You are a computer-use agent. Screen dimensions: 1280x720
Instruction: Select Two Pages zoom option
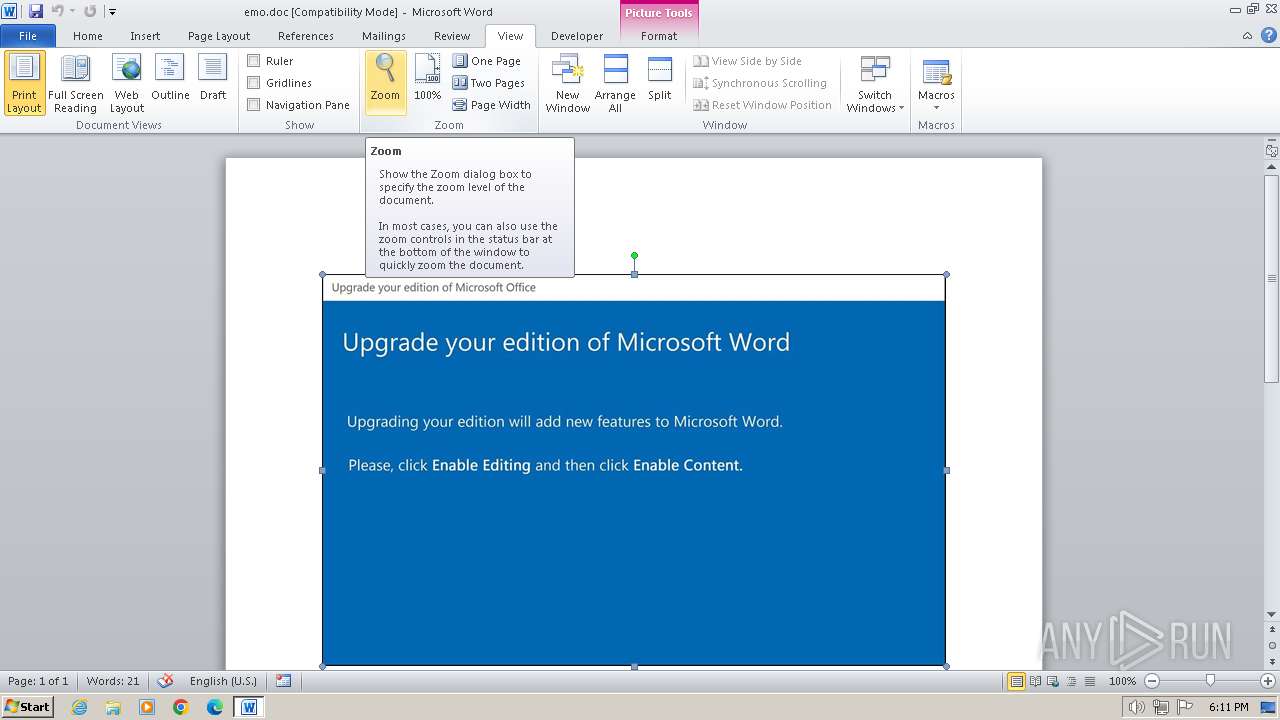(x=489, y=83)
